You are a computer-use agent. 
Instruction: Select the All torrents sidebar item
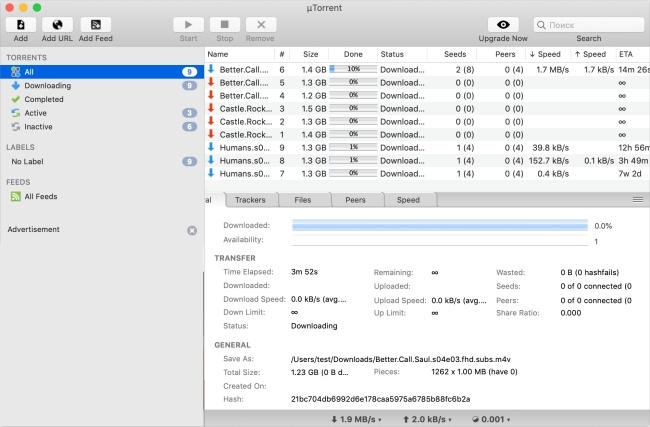click(102, 72)
